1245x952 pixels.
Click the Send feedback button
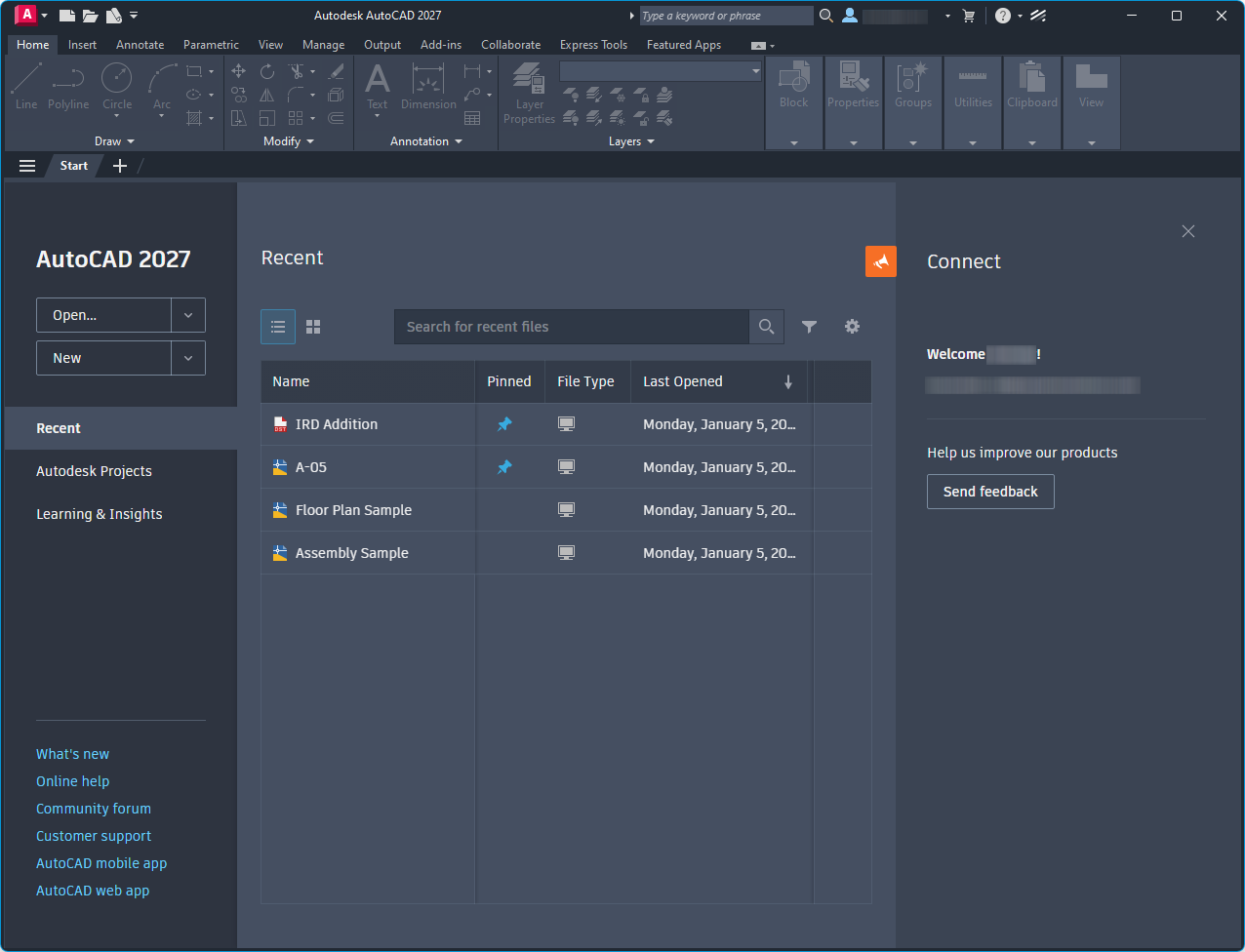(990, 492)
